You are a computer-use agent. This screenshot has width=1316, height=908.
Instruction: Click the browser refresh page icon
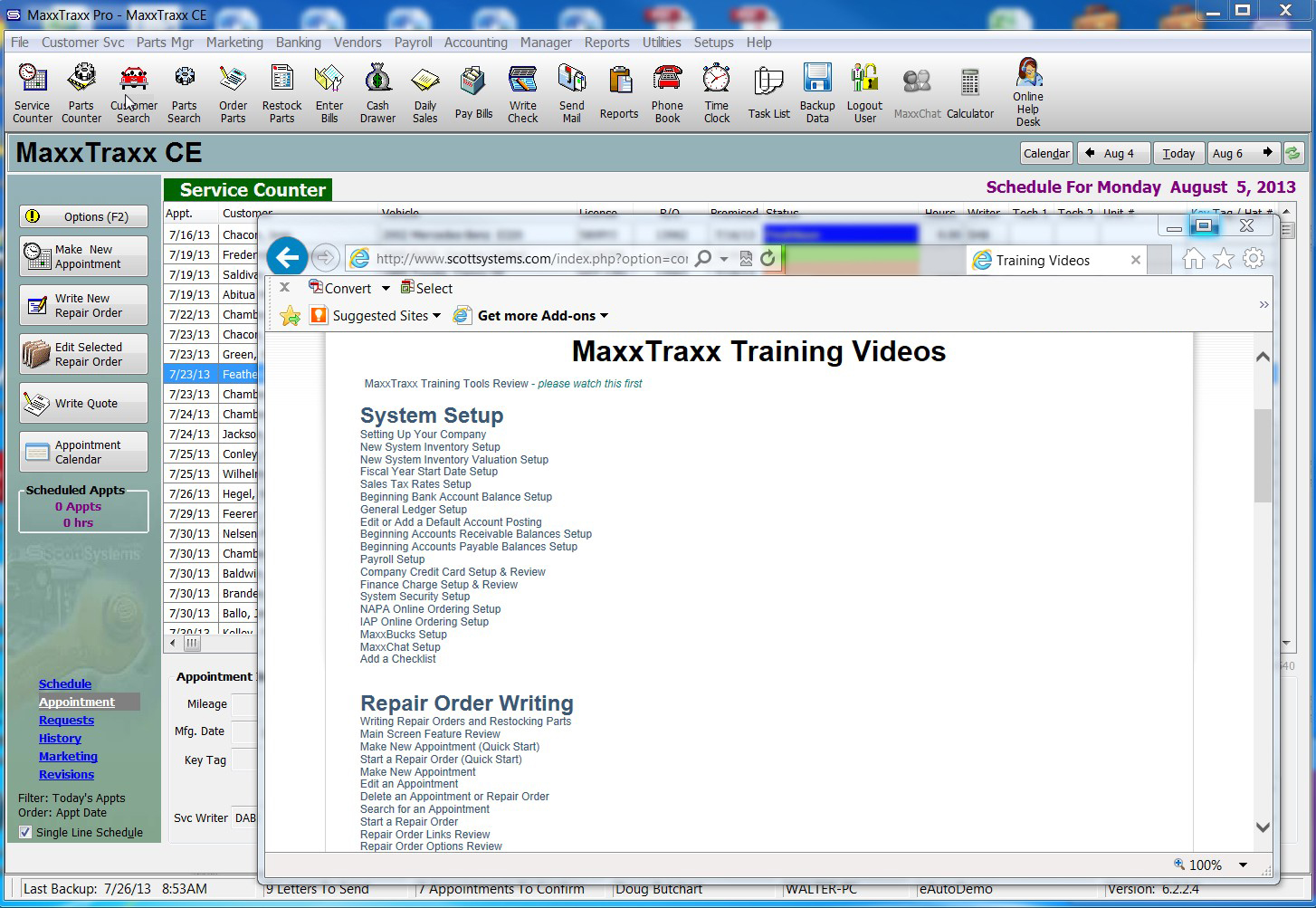click(768, 259)
